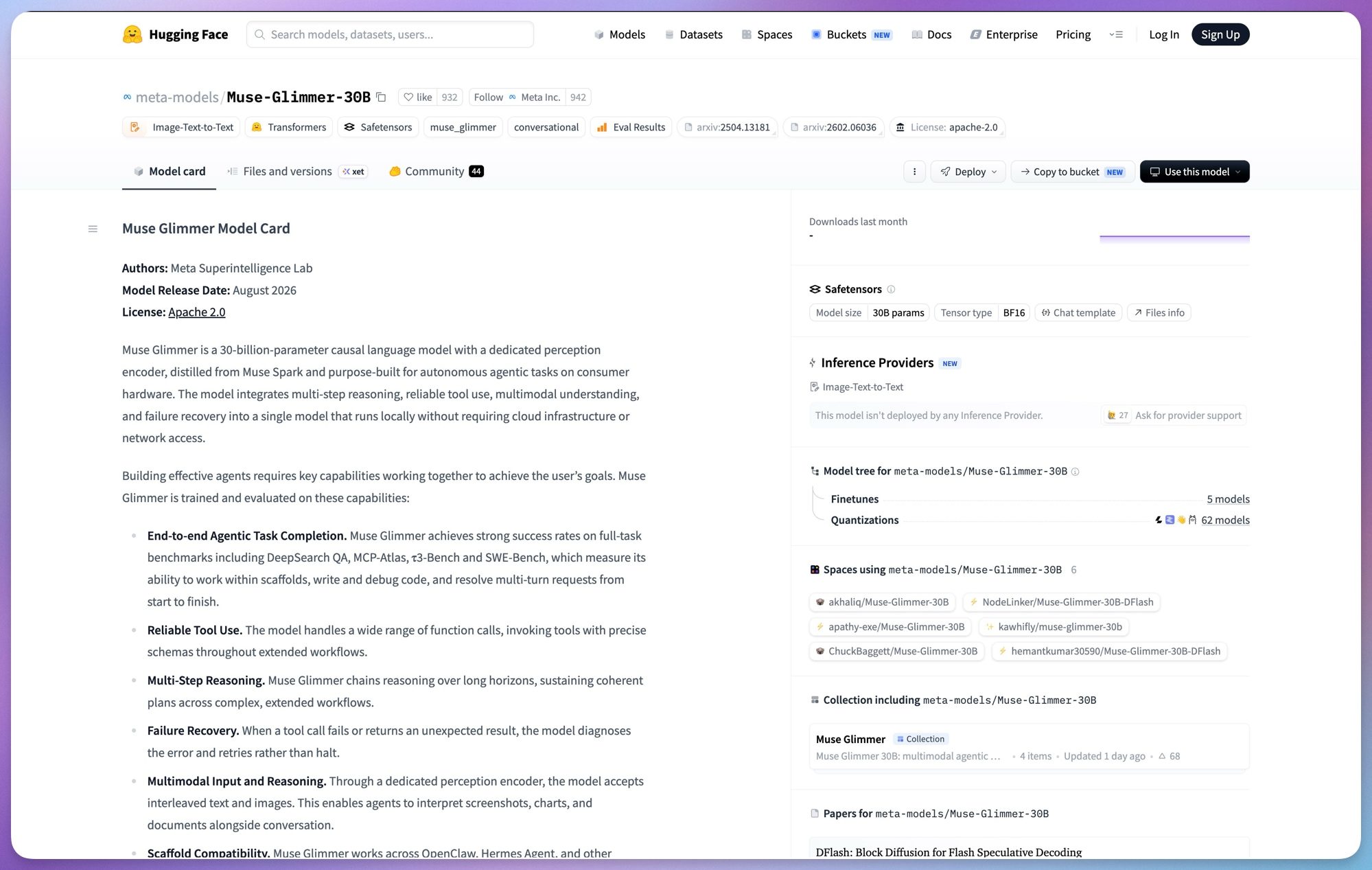Open the Enterprise nav item

[x=1003, y=34]
